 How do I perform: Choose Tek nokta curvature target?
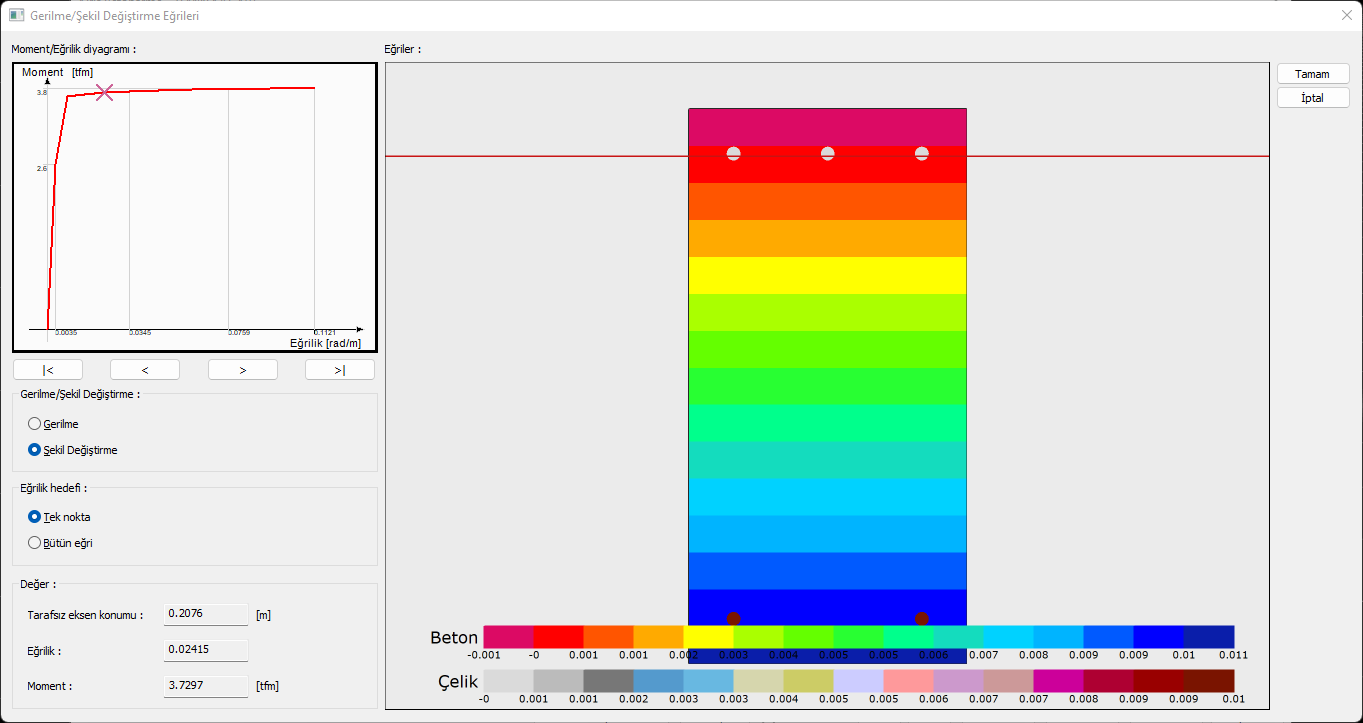click(35, 517)
